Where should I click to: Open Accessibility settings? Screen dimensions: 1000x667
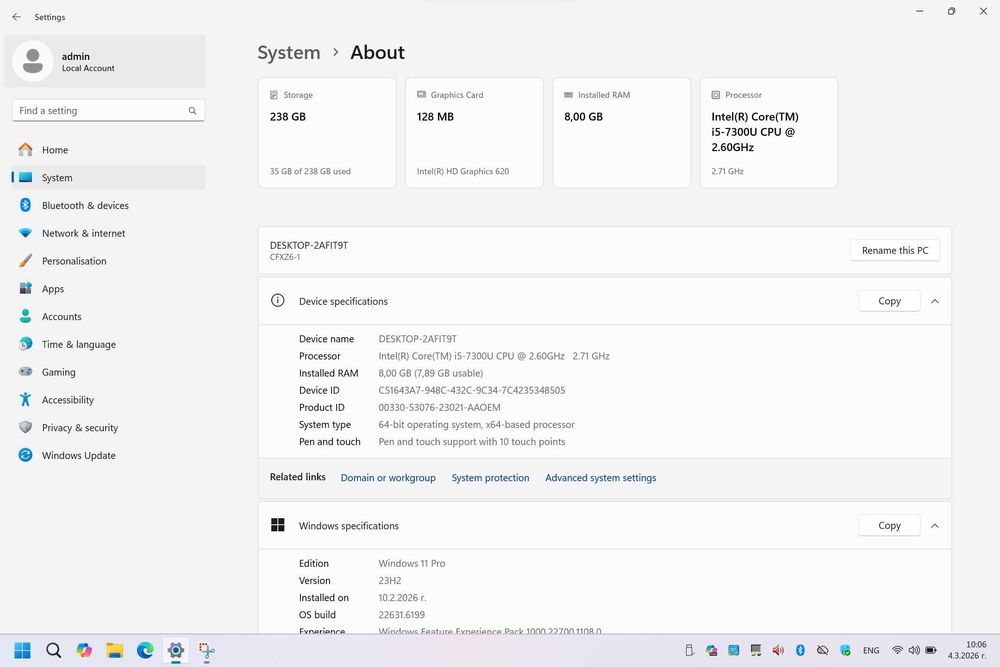click(x=108, y=400)
